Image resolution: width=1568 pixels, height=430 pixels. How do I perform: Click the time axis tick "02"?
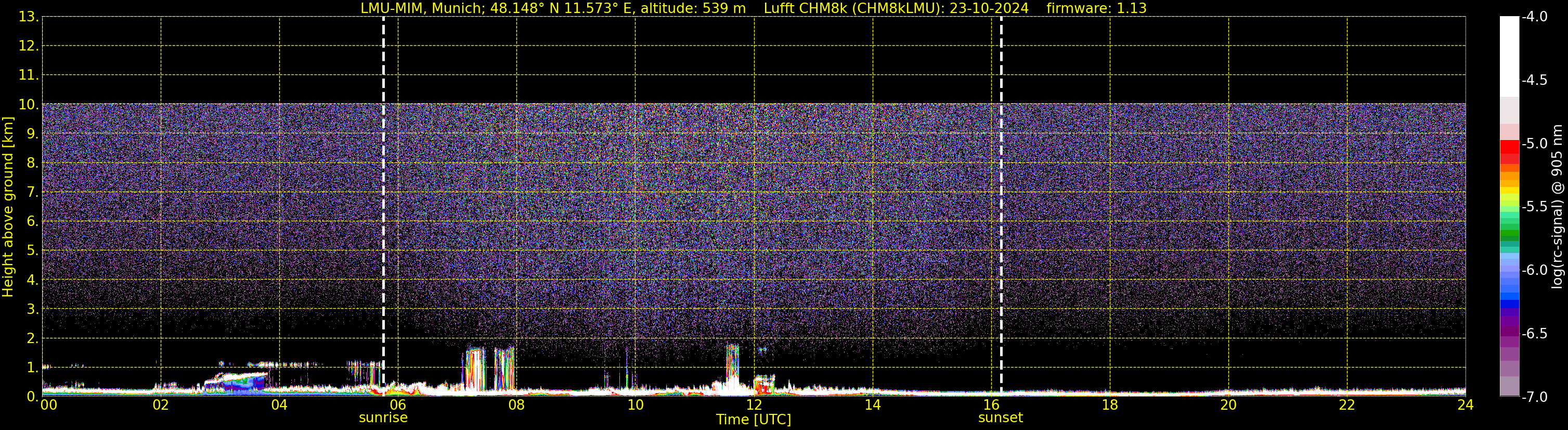pyautogui.click(x=161, y=405)
